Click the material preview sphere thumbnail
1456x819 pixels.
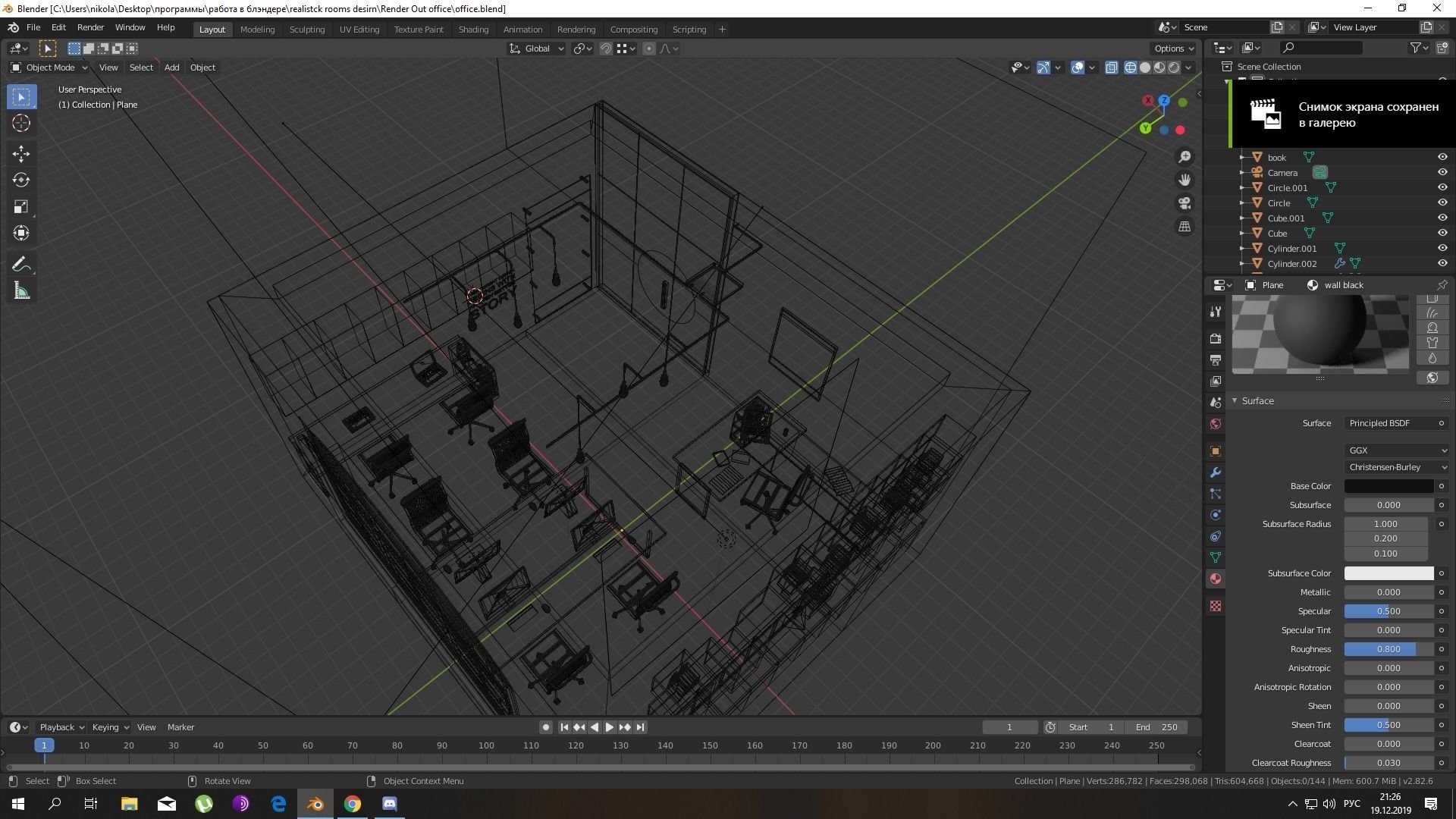tap(1320, 334)
